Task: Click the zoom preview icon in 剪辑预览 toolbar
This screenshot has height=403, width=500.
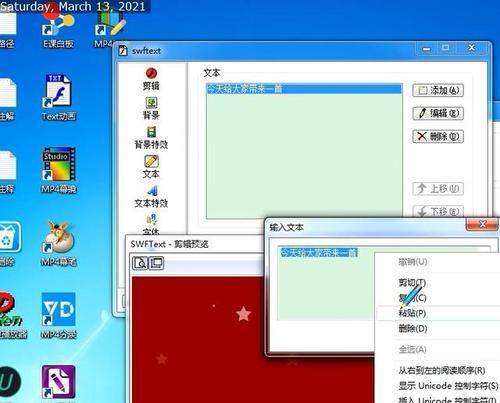Action: point(140,263)
